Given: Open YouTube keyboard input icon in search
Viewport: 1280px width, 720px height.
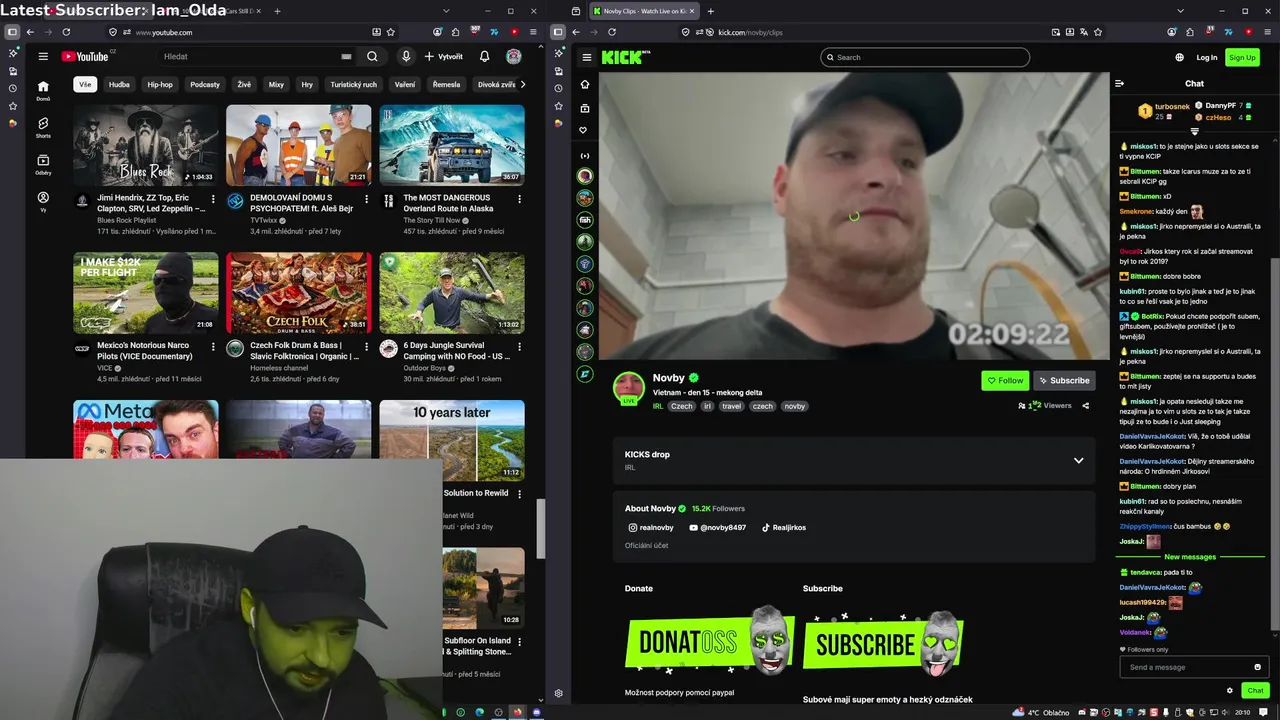Looking at the screenshot, I should [x=346, y=57].
